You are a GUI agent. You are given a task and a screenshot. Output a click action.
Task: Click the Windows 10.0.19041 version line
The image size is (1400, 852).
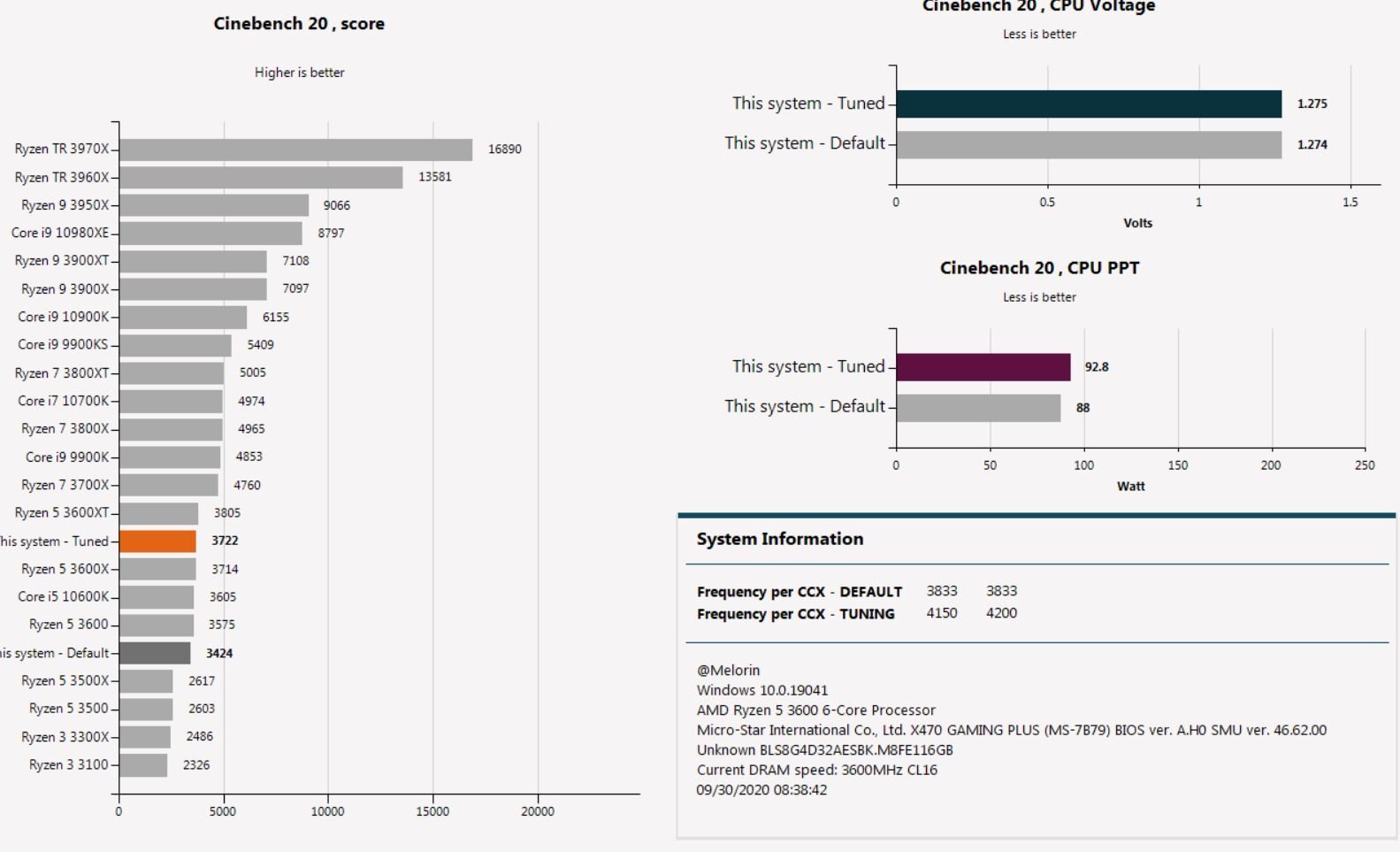[x=762, y=690]
